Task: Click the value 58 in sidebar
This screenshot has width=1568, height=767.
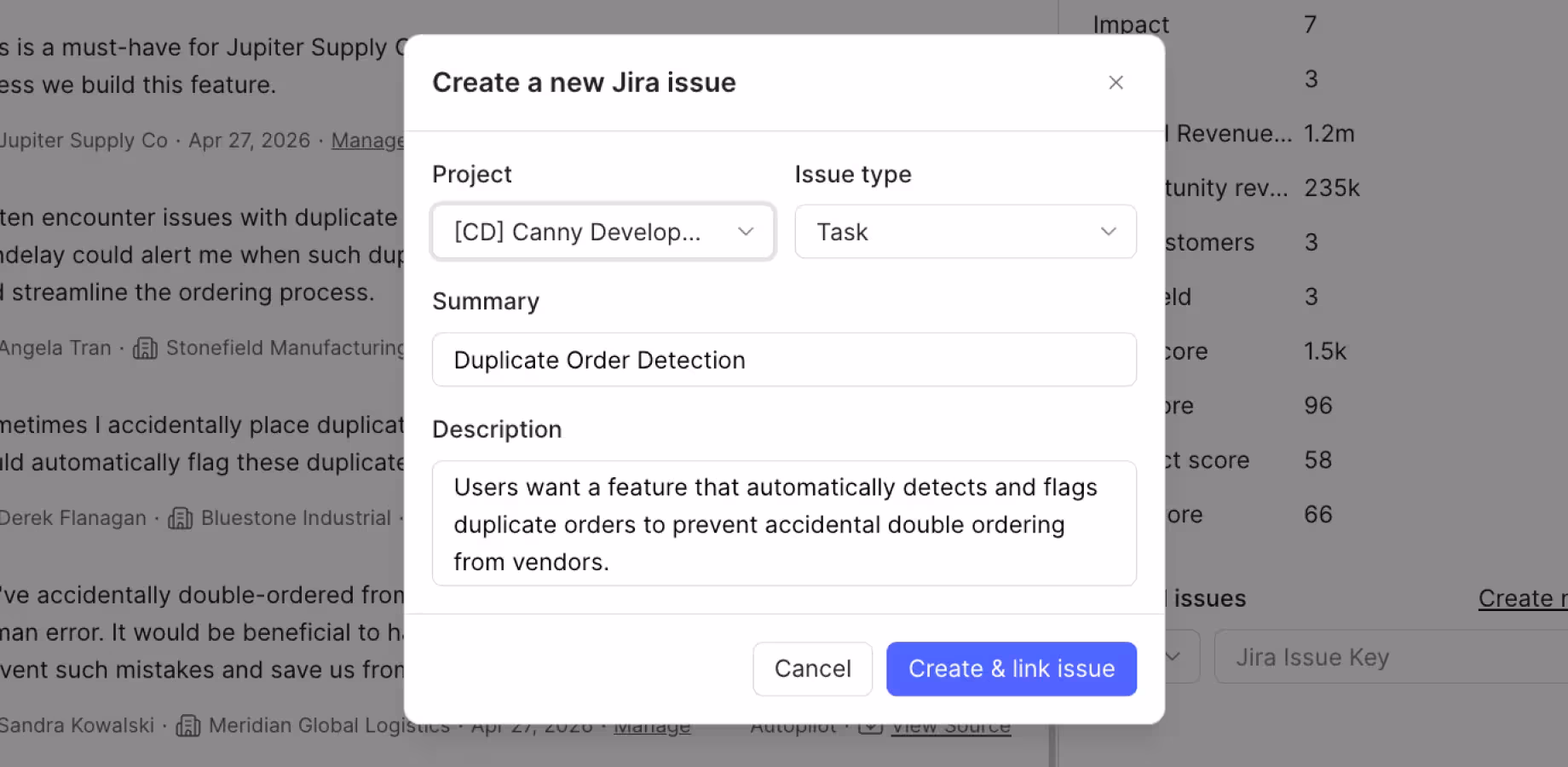Action: (1317, 460)
